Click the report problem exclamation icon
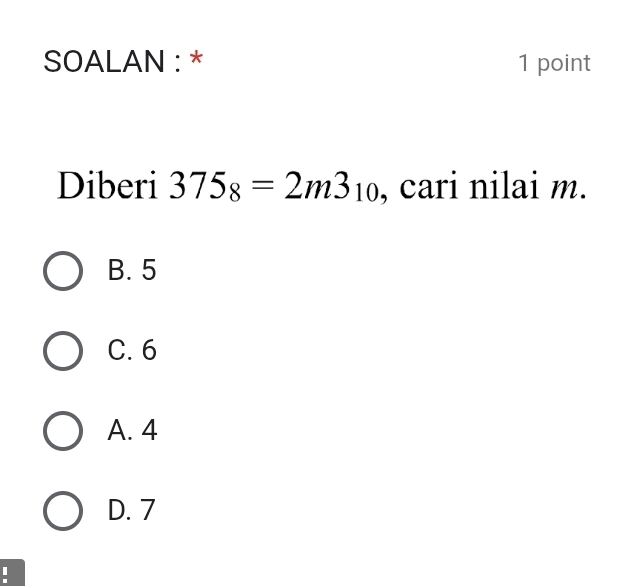This screenshot has height=586, width=628. [9, 574]
